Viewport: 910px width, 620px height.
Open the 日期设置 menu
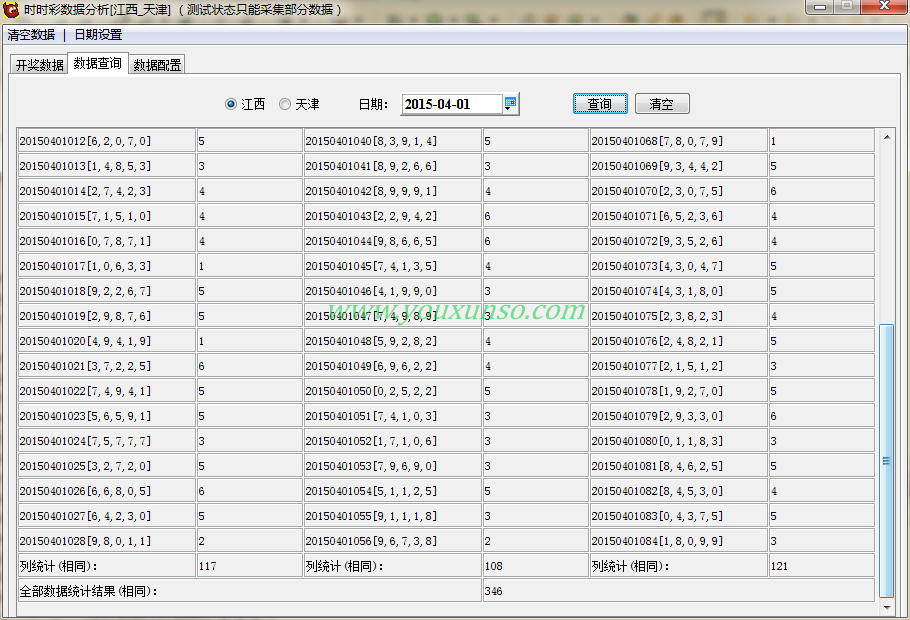point(98,34)
